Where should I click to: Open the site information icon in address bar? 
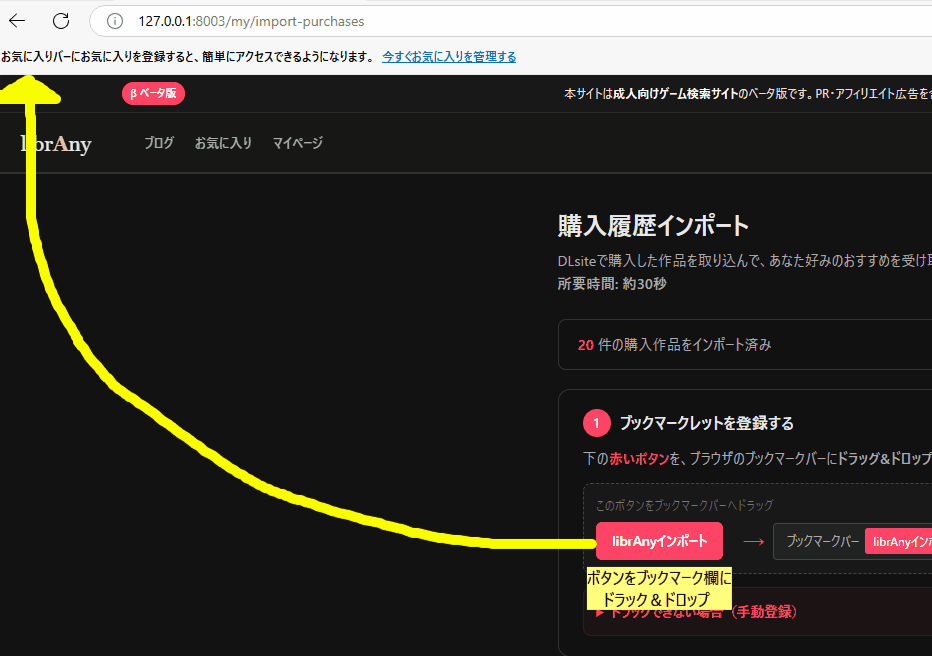[x=115, y=21]
